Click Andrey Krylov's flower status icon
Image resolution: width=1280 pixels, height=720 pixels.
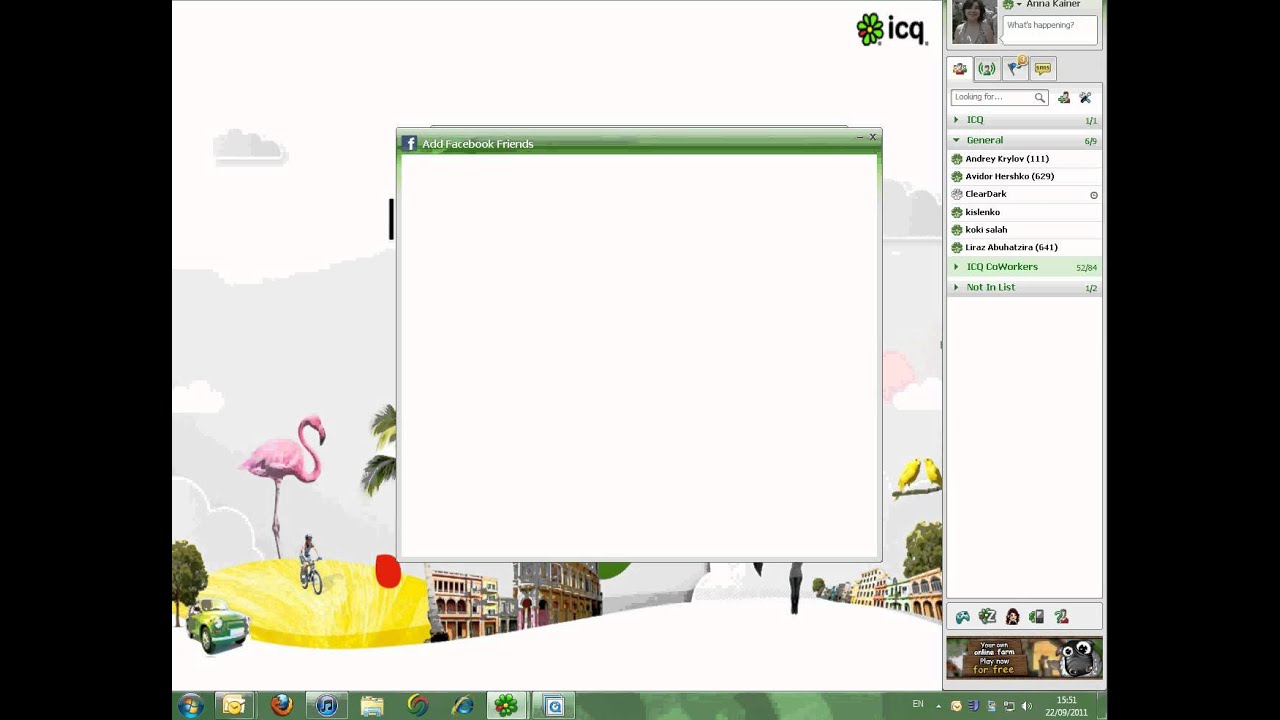(x=957, y=159)
